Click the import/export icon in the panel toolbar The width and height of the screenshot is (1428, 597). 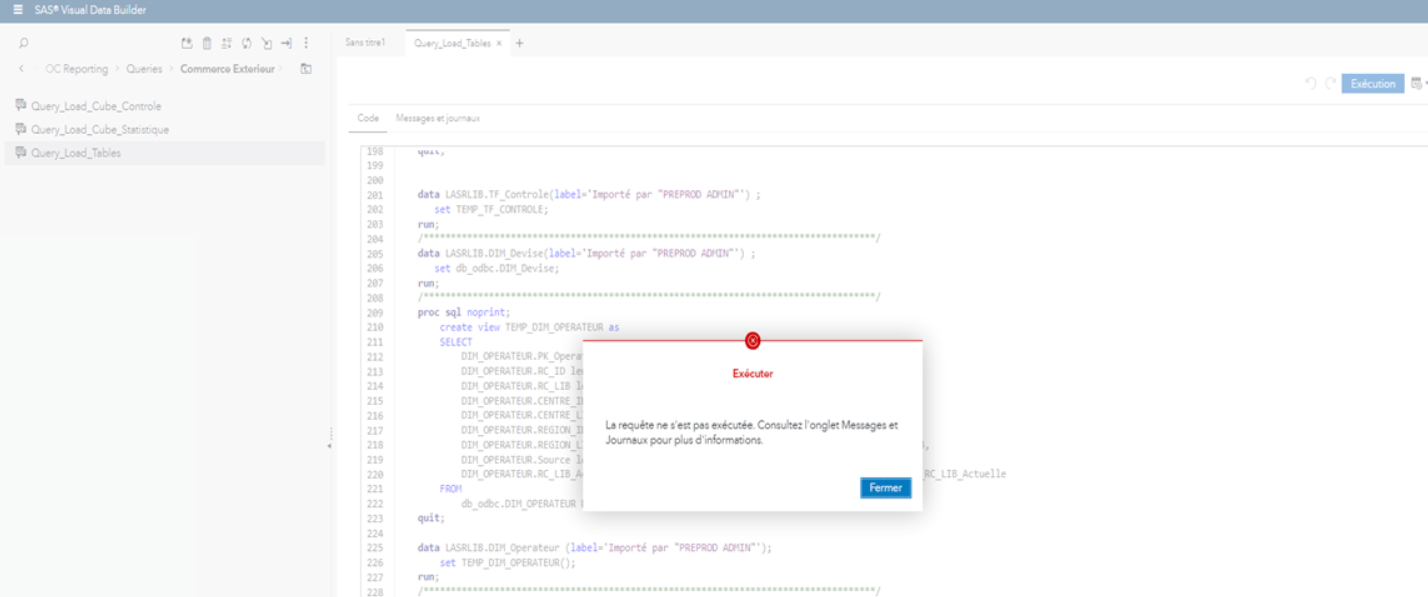(187, 42)
